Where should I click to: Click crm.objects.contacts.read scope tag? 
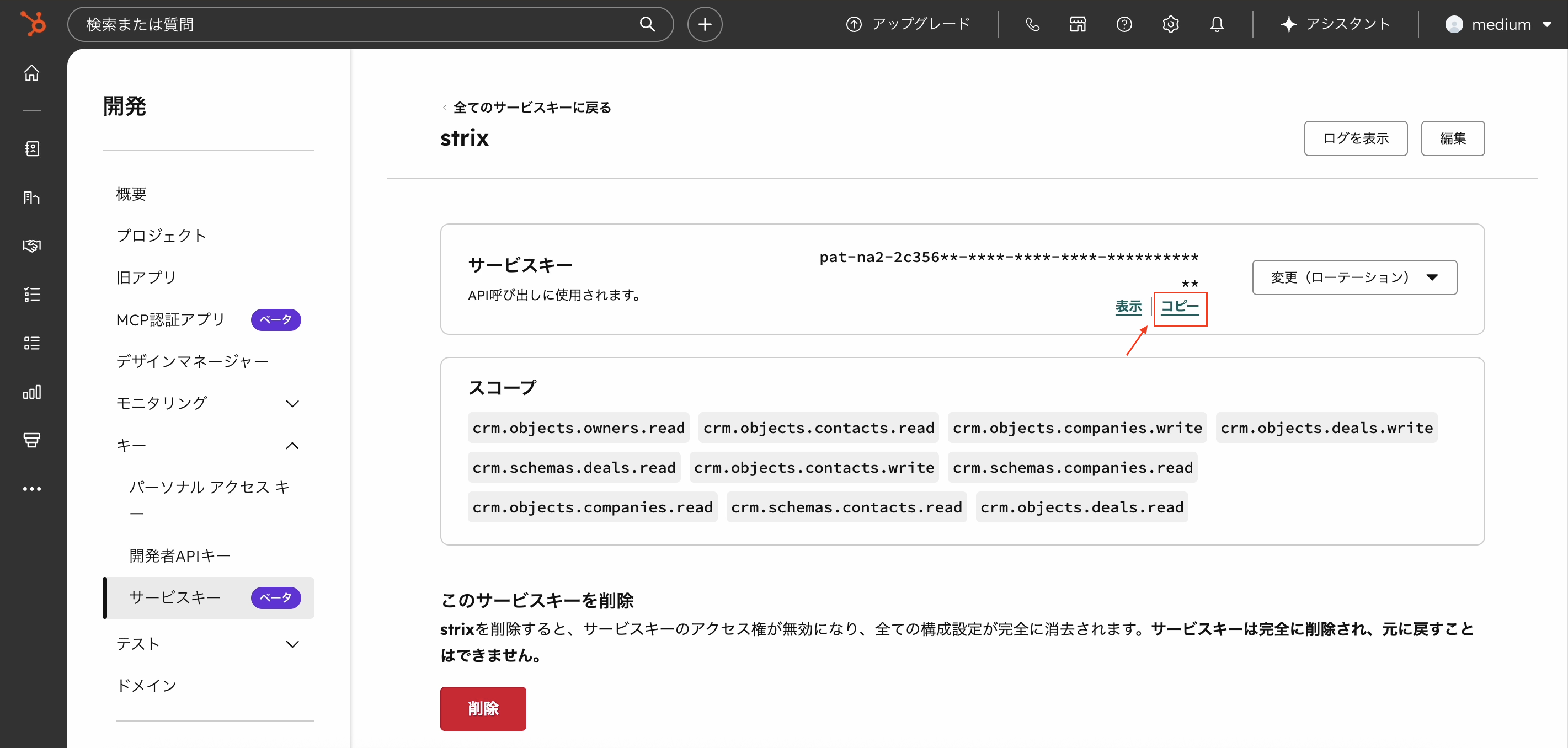coord(818,428)
